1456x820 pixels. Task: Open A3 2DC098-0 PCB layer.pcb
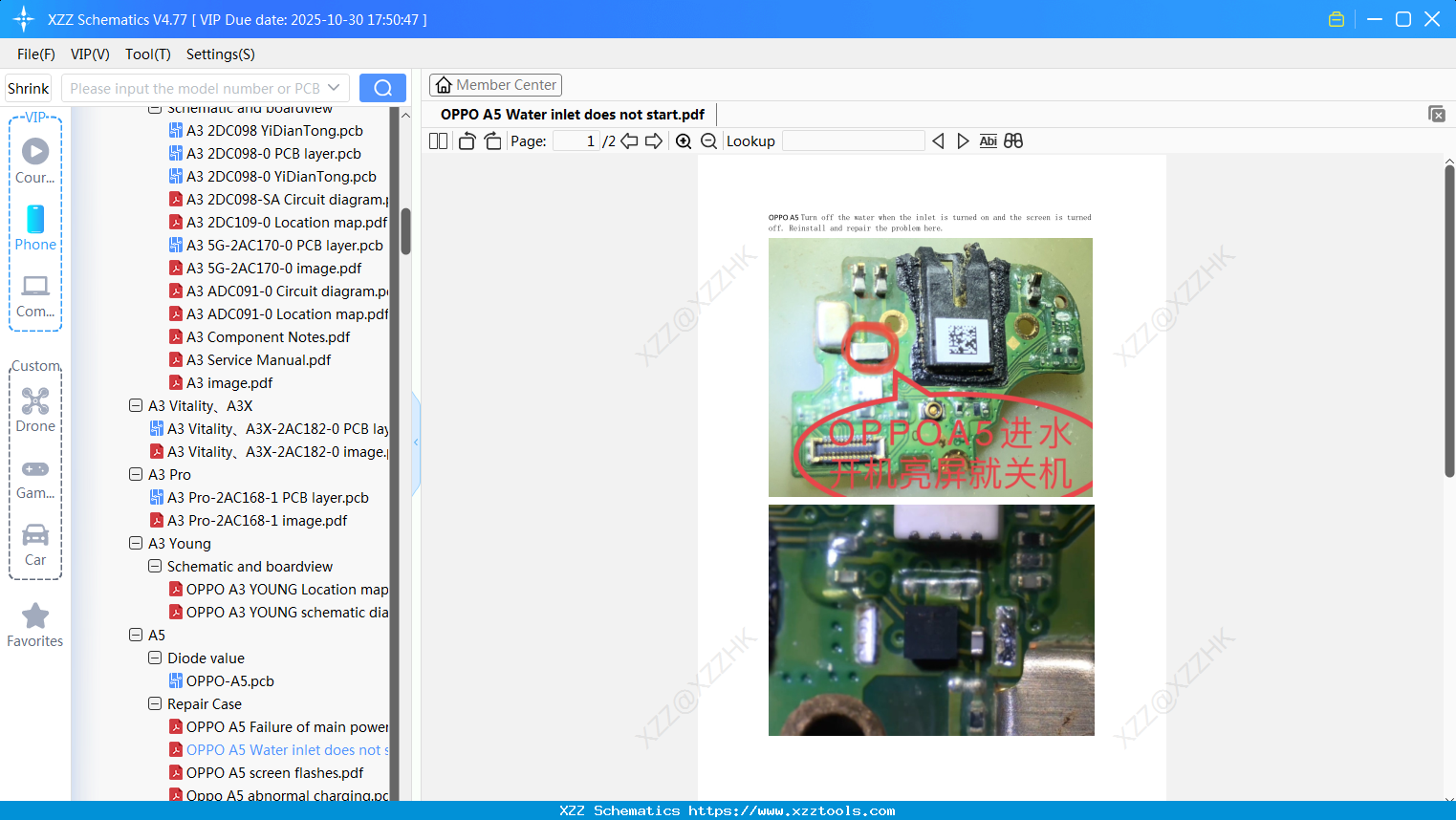(x=273, y=153)
